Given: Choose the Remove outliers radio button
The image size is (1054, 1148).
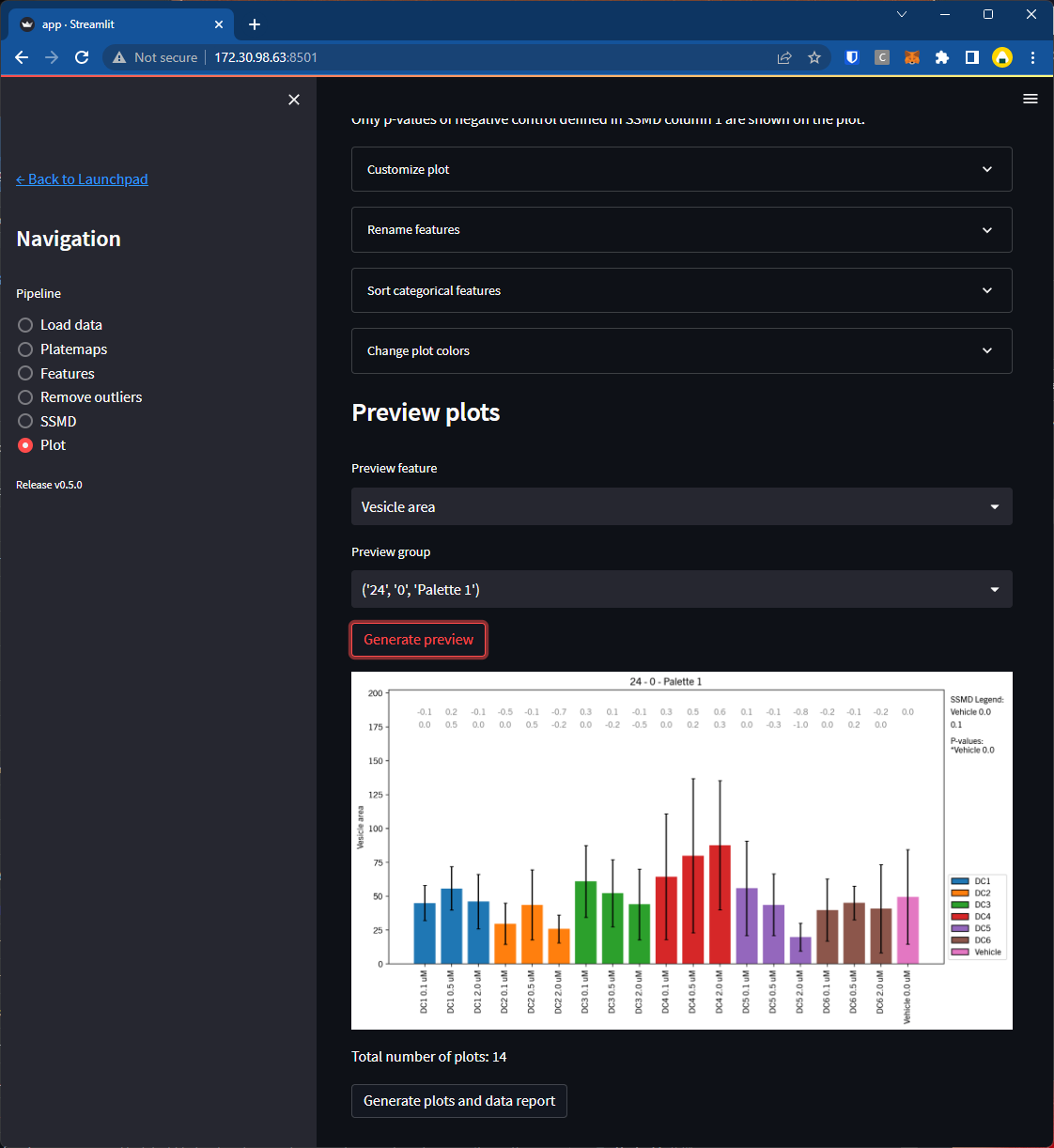Looking at the screenshot, I should click(80, 397).
